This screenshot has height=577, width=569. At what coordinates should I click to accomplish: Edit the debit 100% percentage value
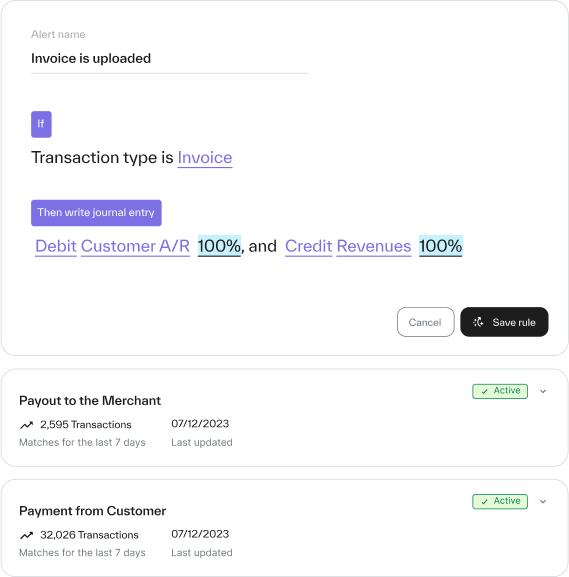pos(219,246)
